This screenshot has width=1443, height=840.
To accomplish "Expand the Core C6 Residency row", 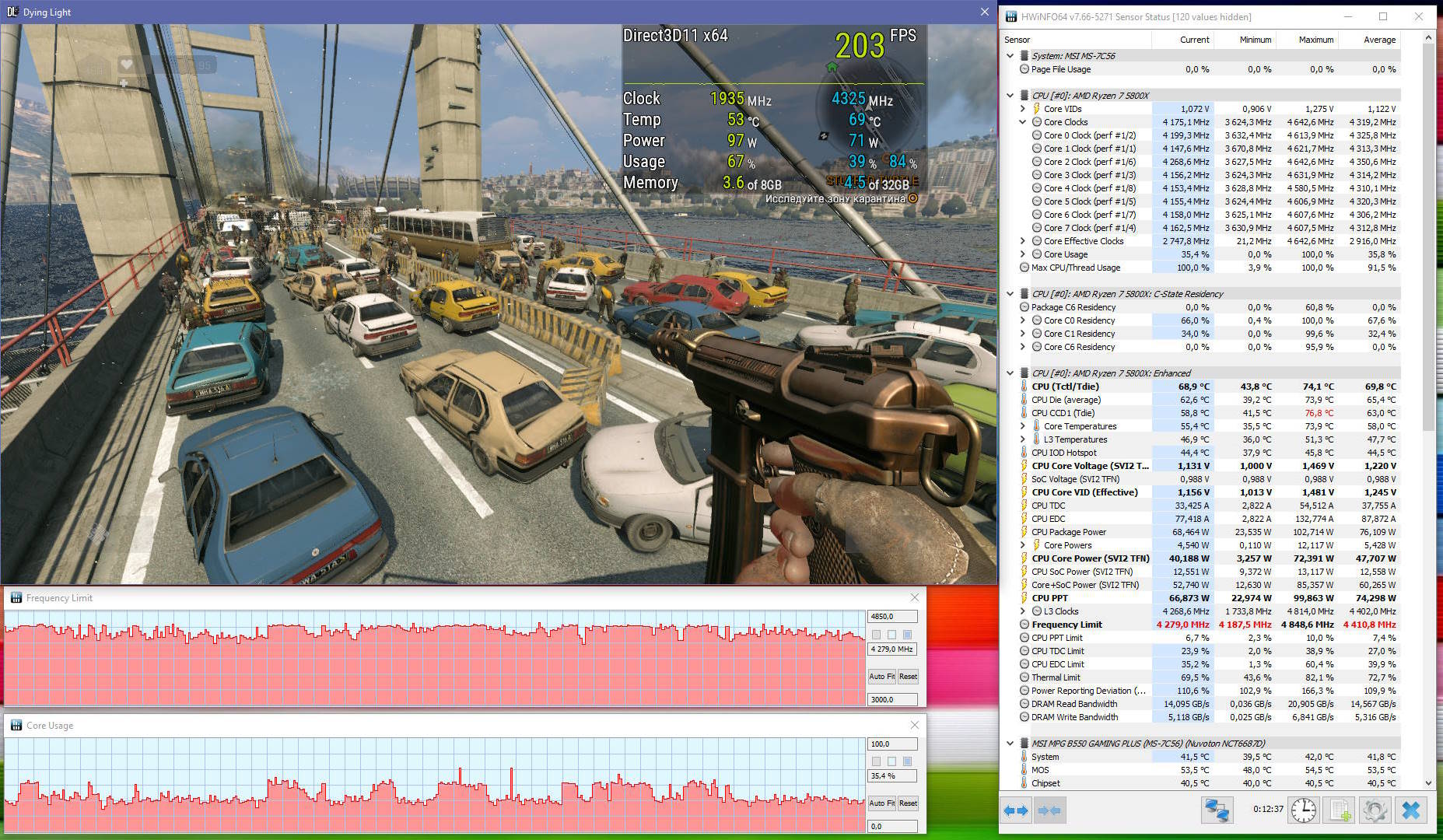I will click(x=1023, y=347).
